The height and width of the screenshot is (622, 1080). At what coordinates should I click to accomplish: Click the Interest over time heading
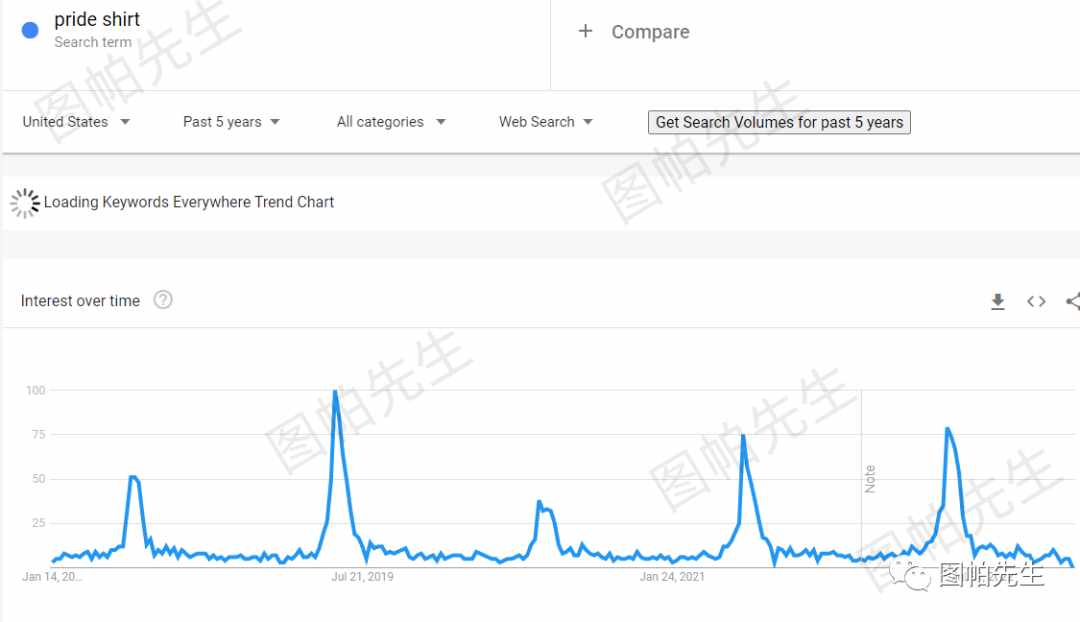coord(80,301)
